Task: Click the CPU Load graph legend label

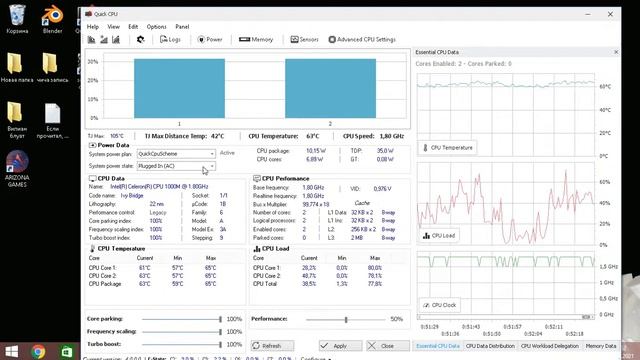Action: point(439,236)
